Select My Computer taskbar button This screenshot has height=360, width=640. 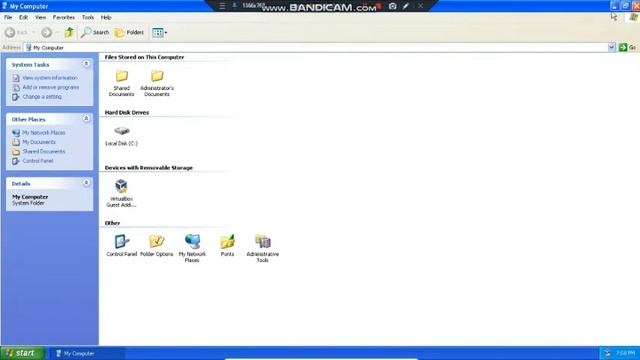click(x=87, y=353)
